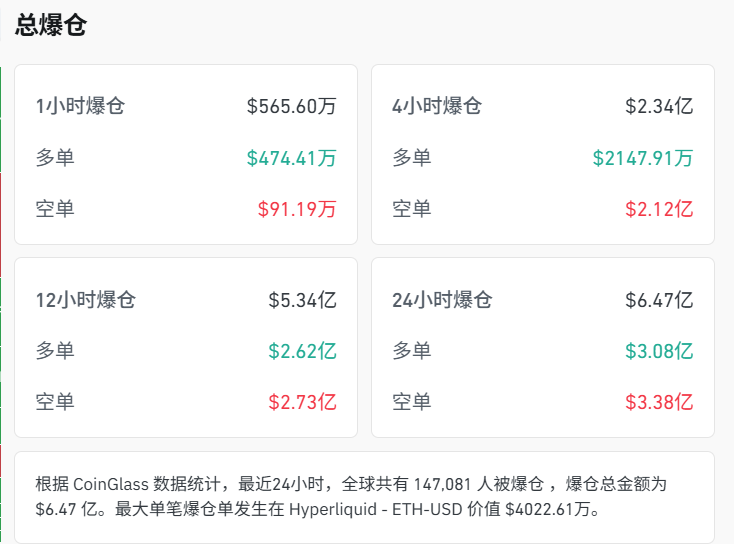The width and height of the screenshot is (734, 544).
Task: Select the 24-hour total $6.47亿
Action: pyautogui.click(x=659, y=300)
